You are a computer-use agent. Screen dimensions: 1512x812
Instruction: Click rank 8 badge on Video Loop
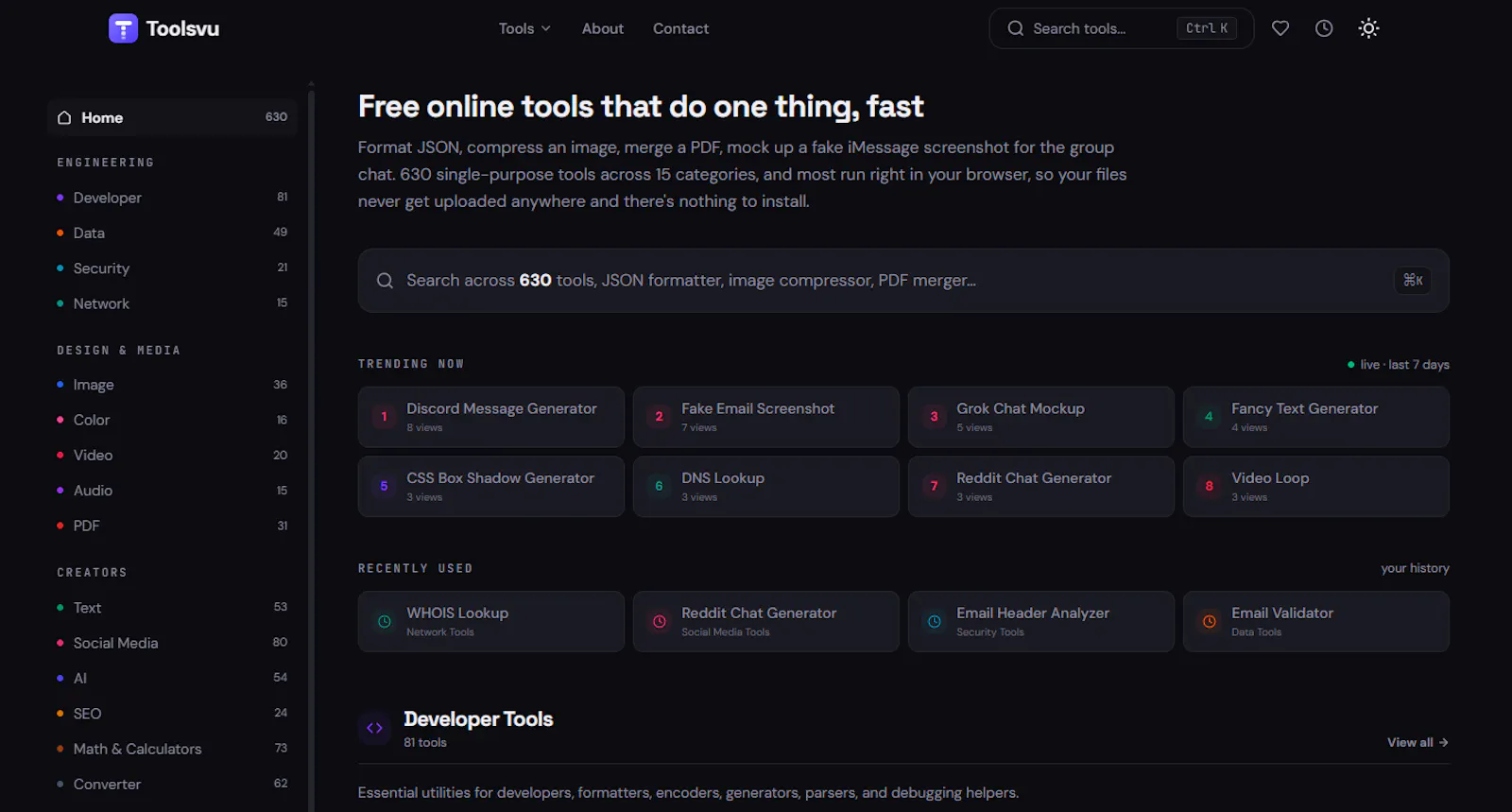tap(1209, 486)
